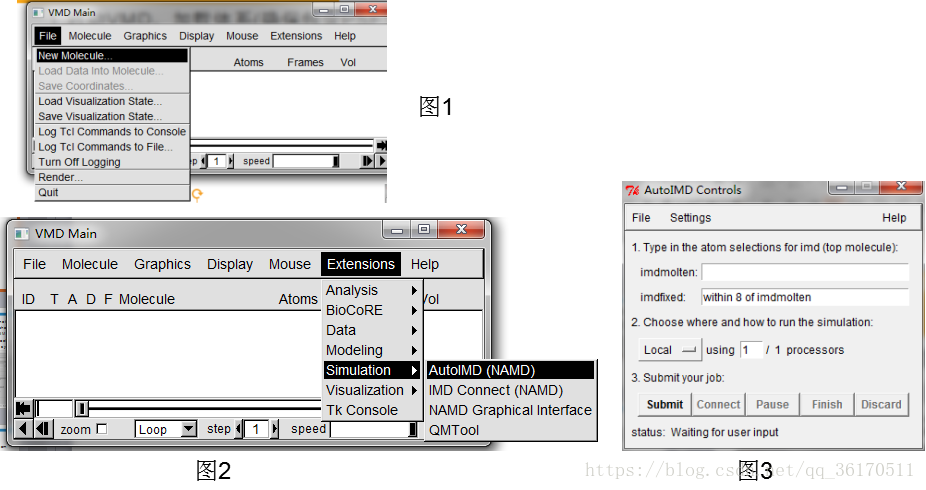This screenshot has height=490, width=926.
Task: Decrease step value in Extensions-menu VMD window
Action: pyautogui.click(x=239, y=429)
